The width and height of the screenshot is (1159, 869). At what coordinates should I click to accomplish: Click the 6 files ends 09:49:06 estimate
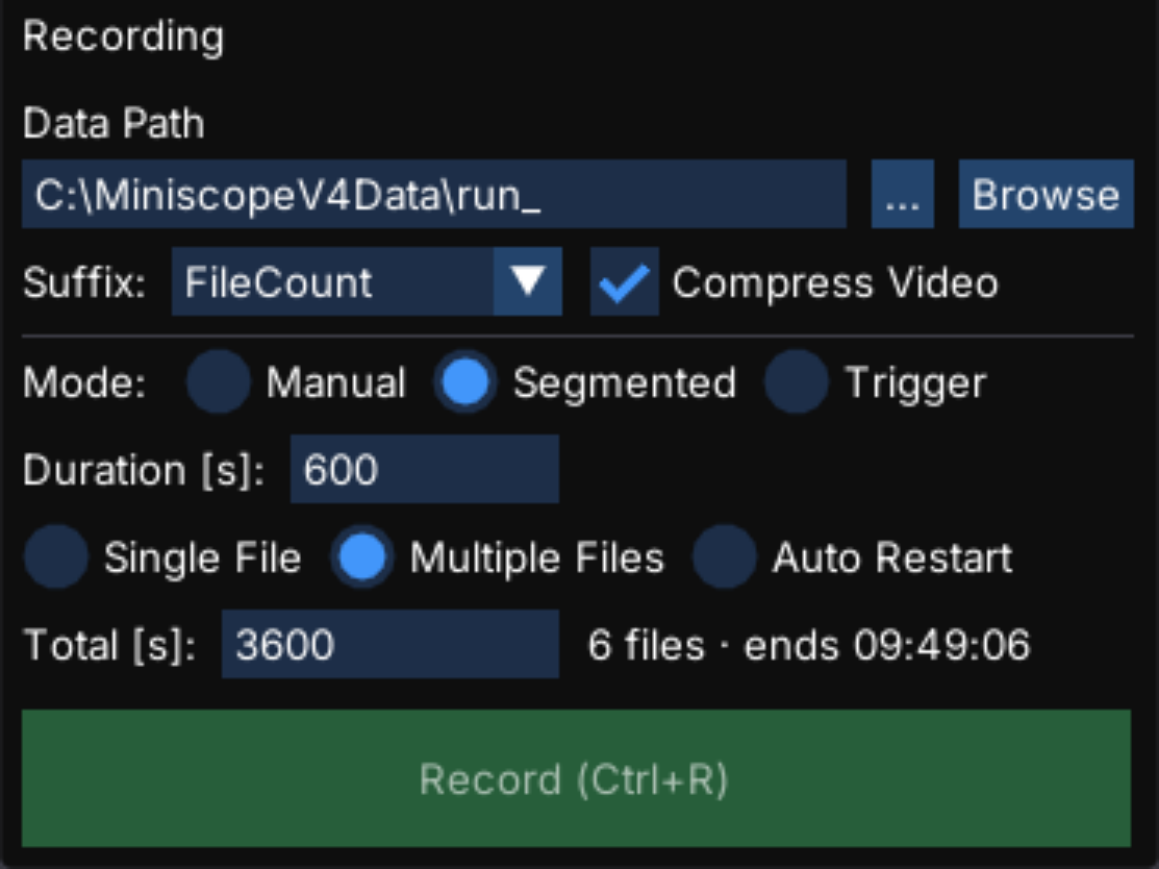(x=809, y=644)
